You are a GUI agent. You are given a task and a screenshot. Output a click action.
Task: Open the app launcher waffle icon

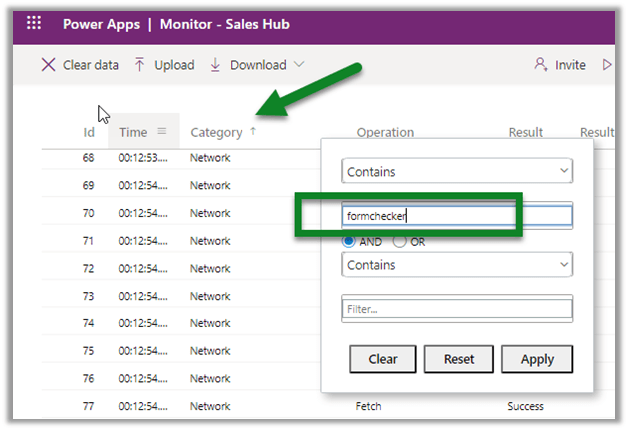click(x=34, y=23)
